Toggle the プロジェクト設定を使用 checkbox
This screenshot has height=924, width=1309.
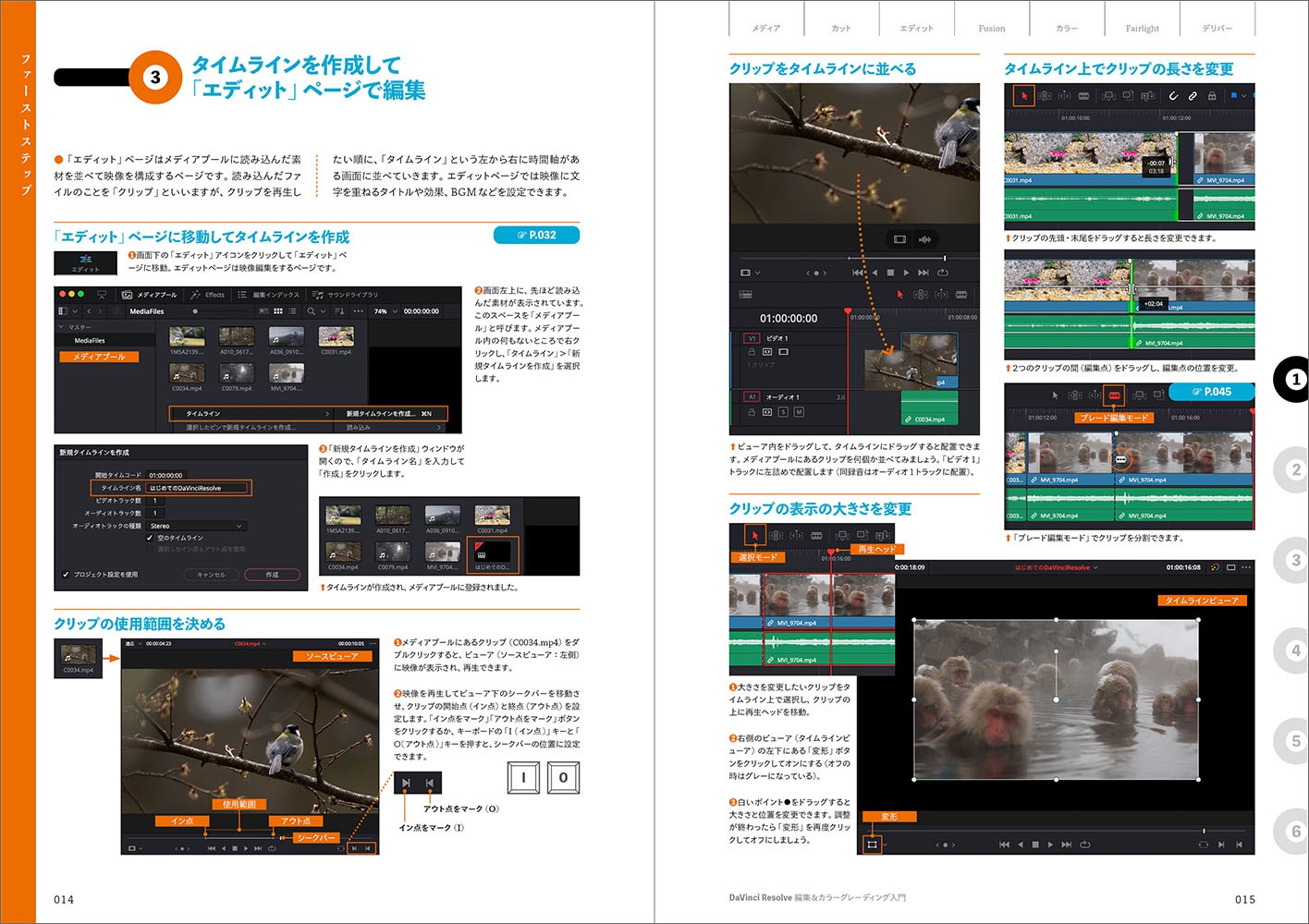[x=66, y=575]
